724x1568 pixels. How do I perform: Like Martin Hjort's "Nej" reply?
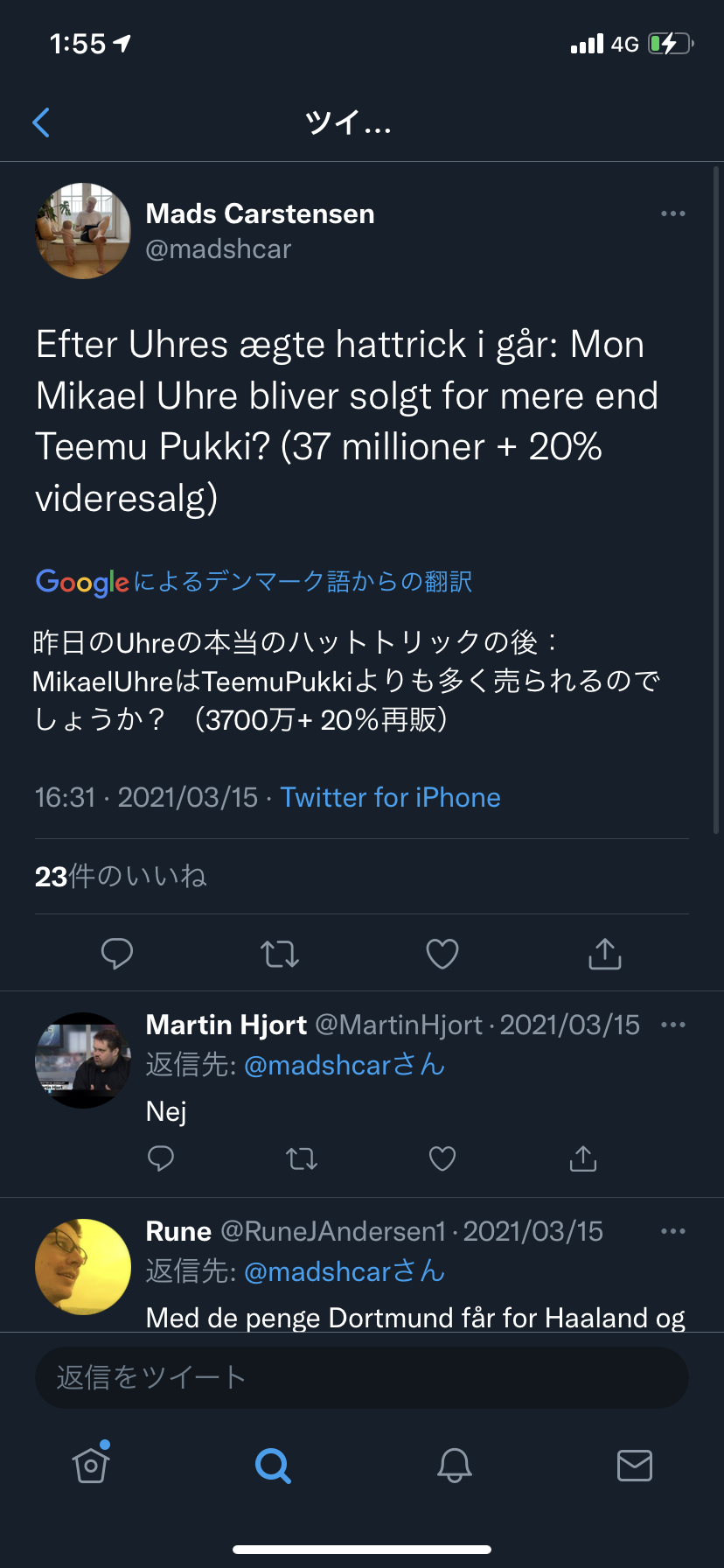[442, 1158]
